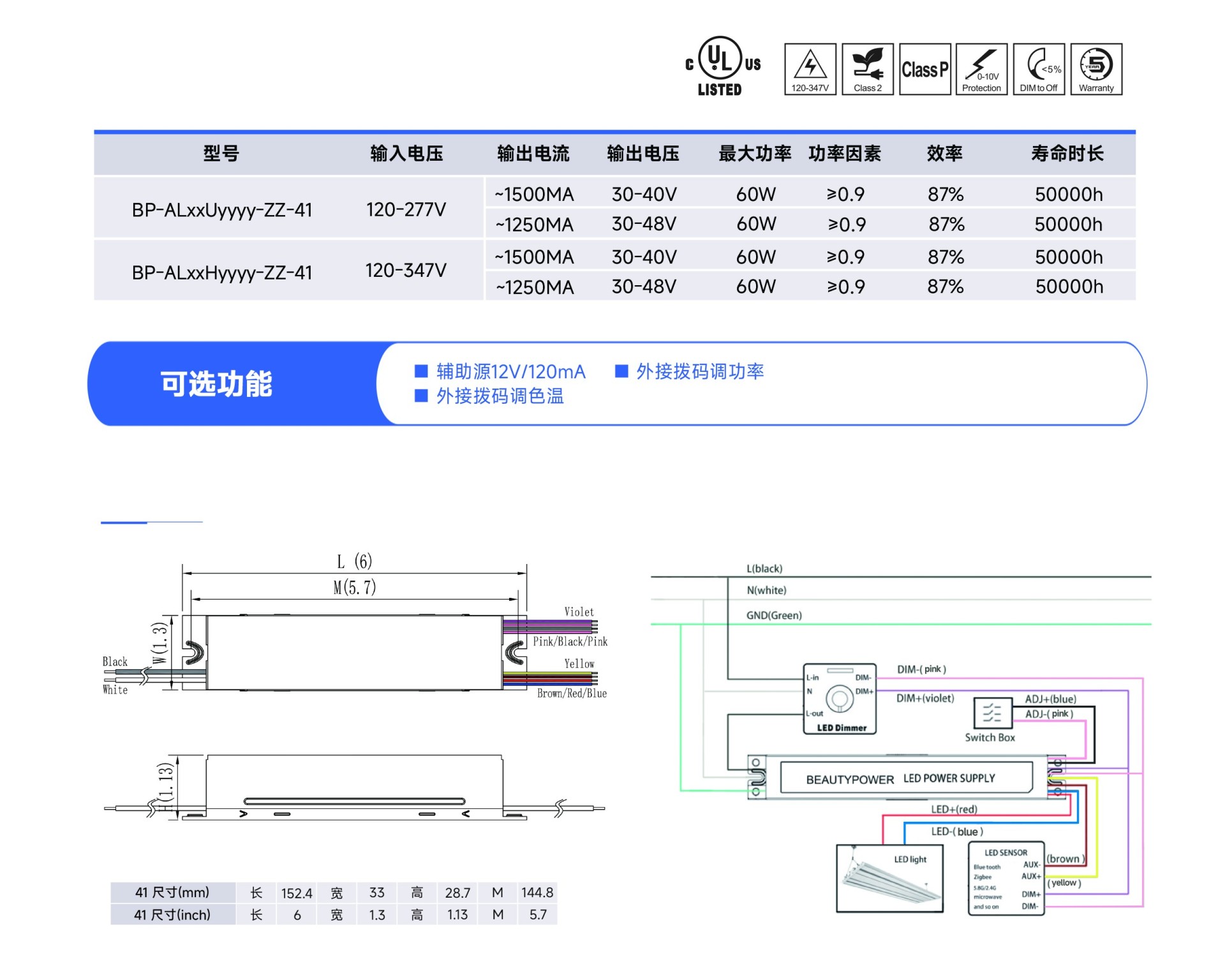1225x980 pixels.
Task: Click the L (6) length dimension label
Action: click(355, 561)
